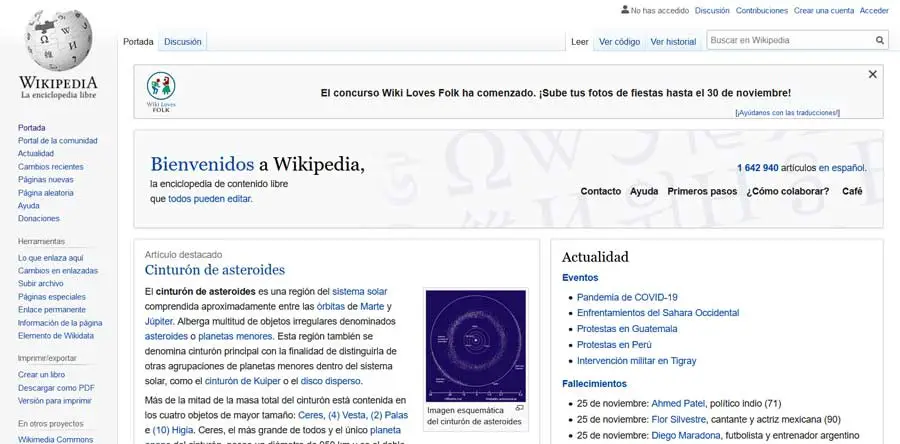Open Versión para imprimir
This screenshot has width=900, height=444.
click(55, 401)
